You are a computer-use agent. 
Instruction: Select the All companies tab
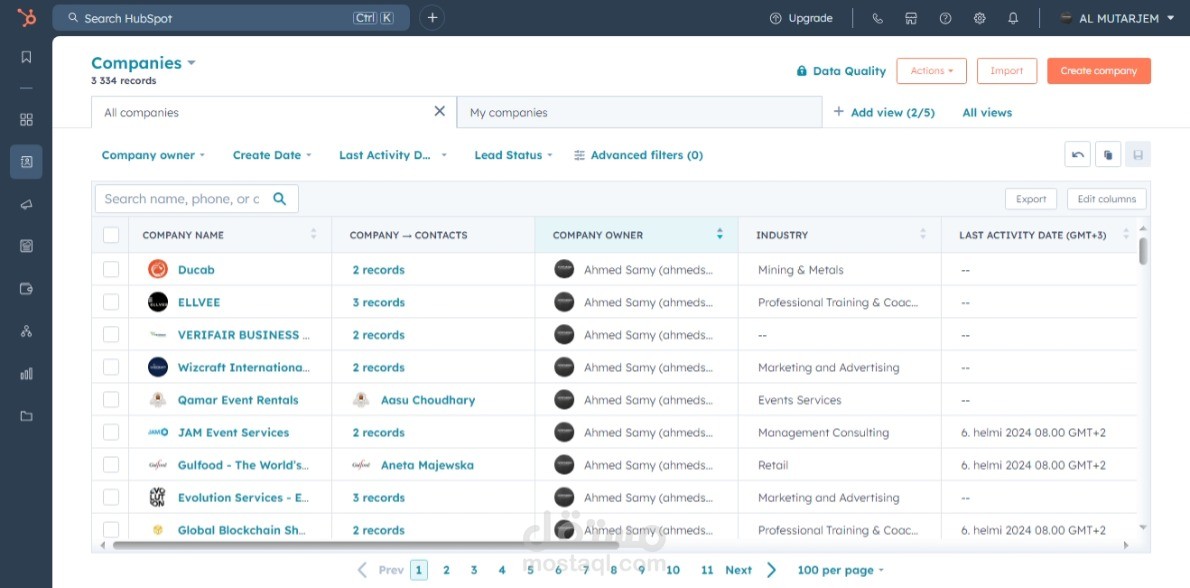[x=274, y=112]
